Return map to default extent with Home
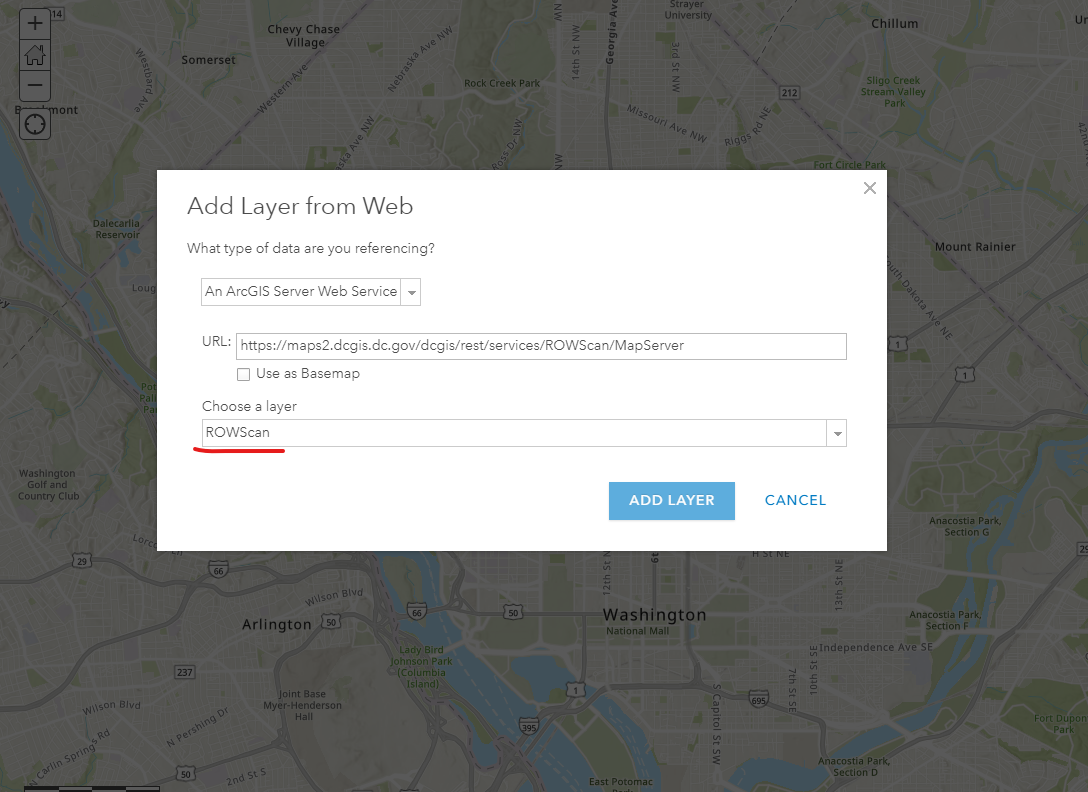 coord(35,55)
